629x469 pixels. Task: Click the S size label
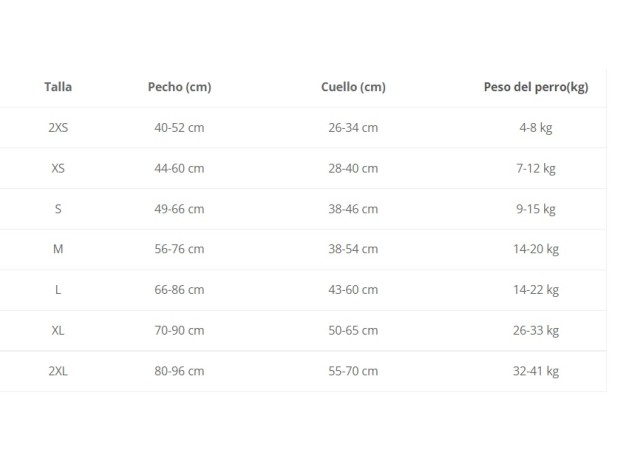[x=58, y=209]
